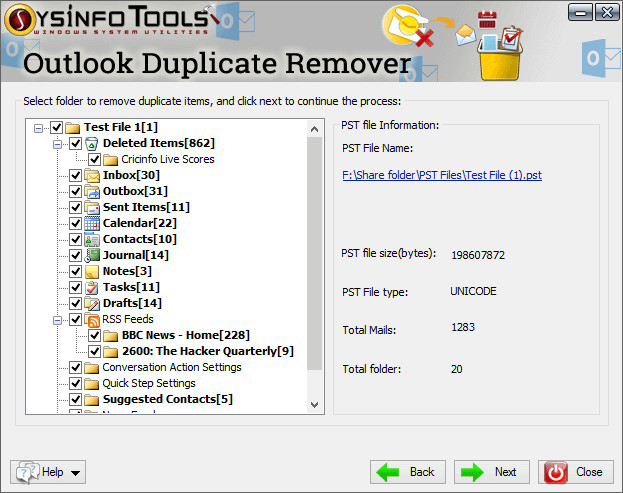Click the Tasks clipboard icon
623x493 pixels.
pyautogui.click(x=91, y=288)
